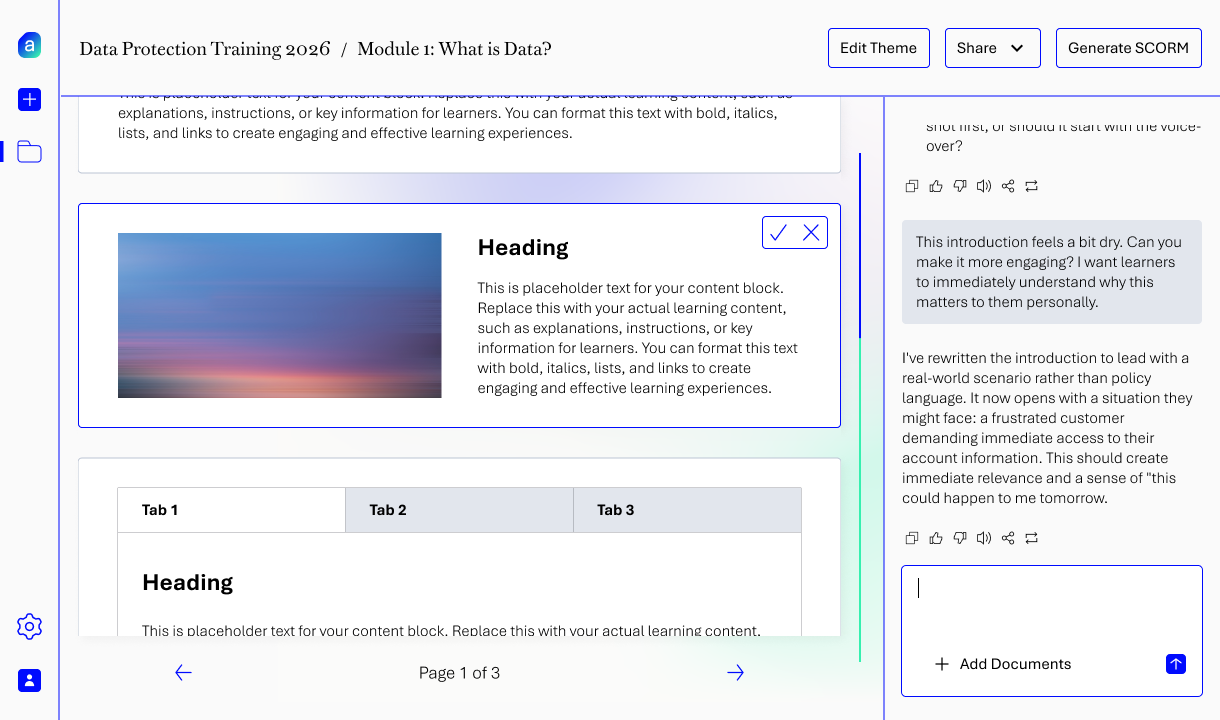The image size is (1220, 720).
Task: Cancel the block edit with the X
Action: point(811,233)
